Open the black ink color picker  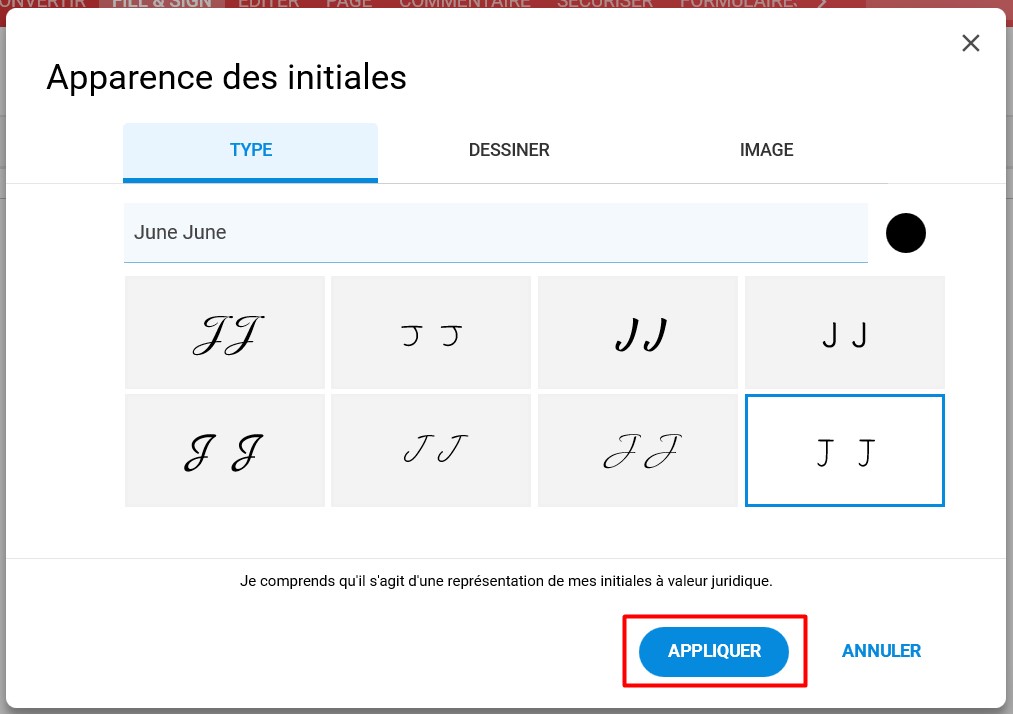tap(905, 233)
